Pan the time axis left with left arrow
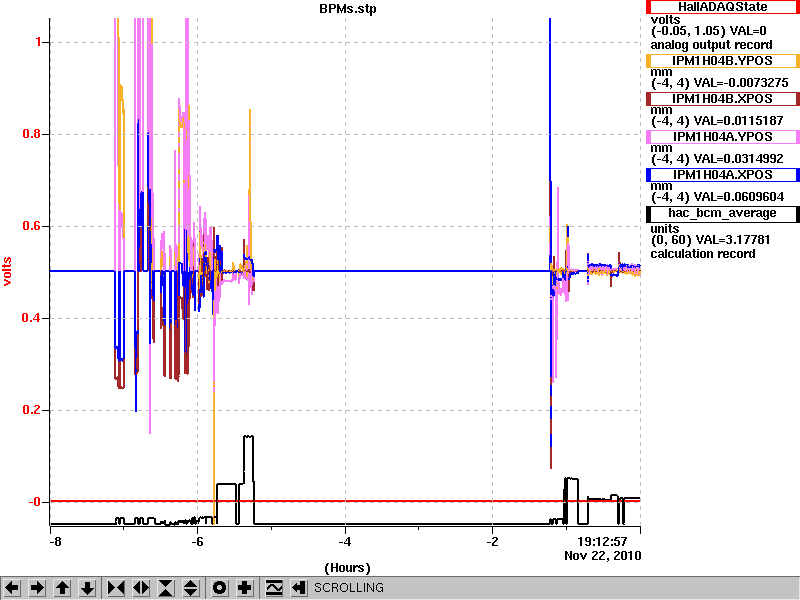800x600 pixels. click(12, 588)
